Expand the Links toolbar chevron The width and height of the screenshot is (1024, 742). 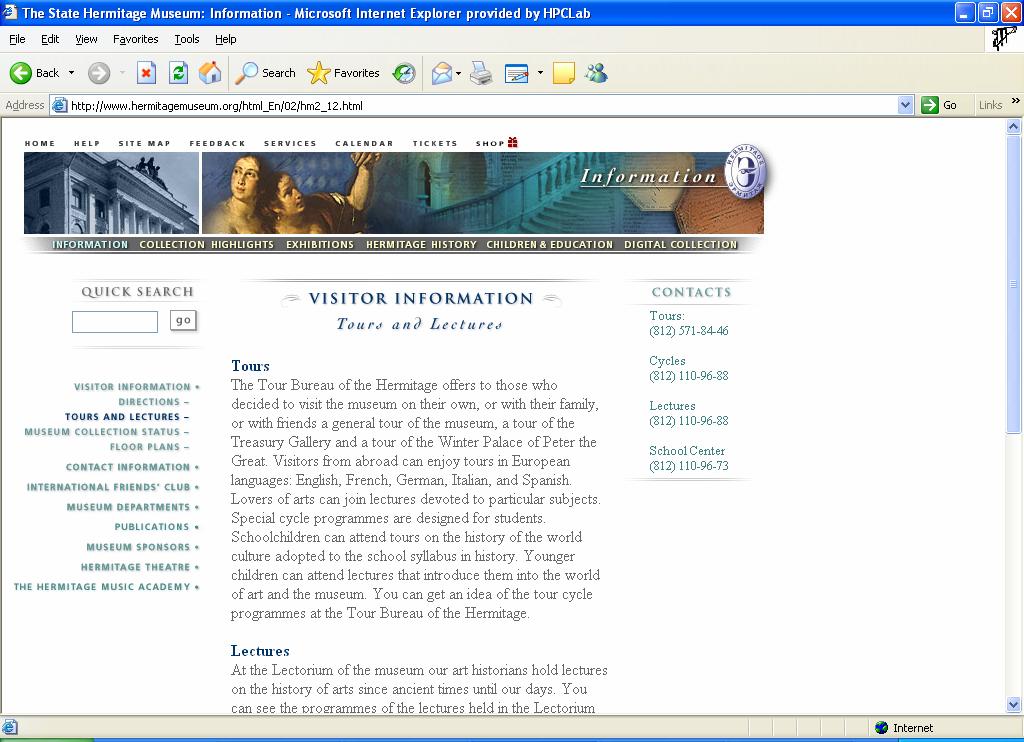(1016, 101)
